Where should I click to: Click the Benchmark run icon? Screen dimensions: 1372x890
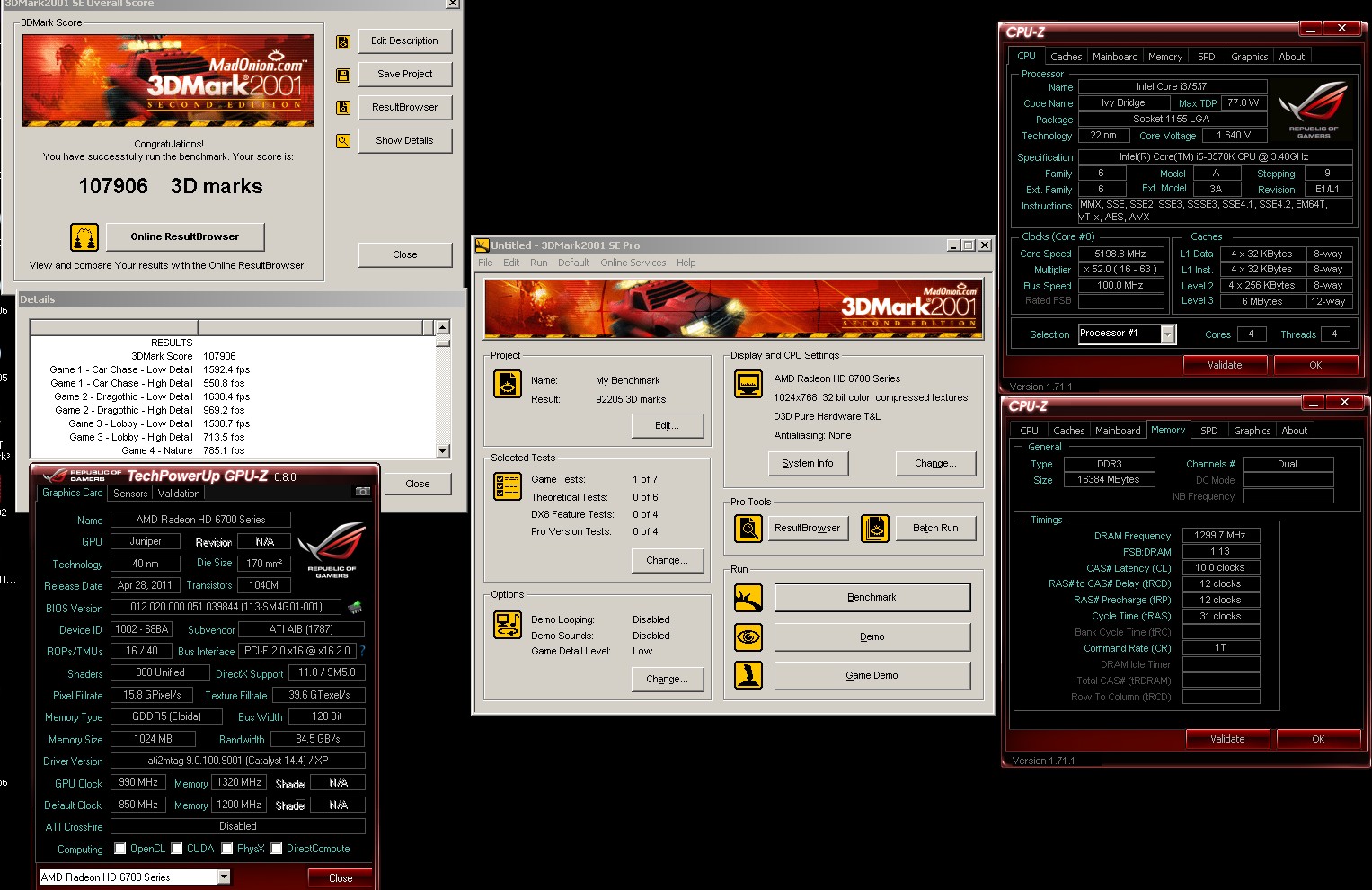[748, 598]
